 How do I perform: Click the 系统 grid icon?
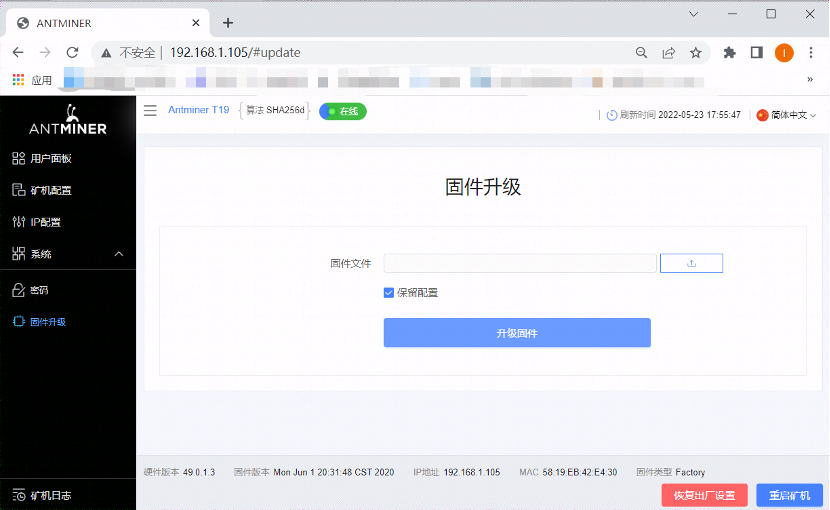tap(19, 254)
